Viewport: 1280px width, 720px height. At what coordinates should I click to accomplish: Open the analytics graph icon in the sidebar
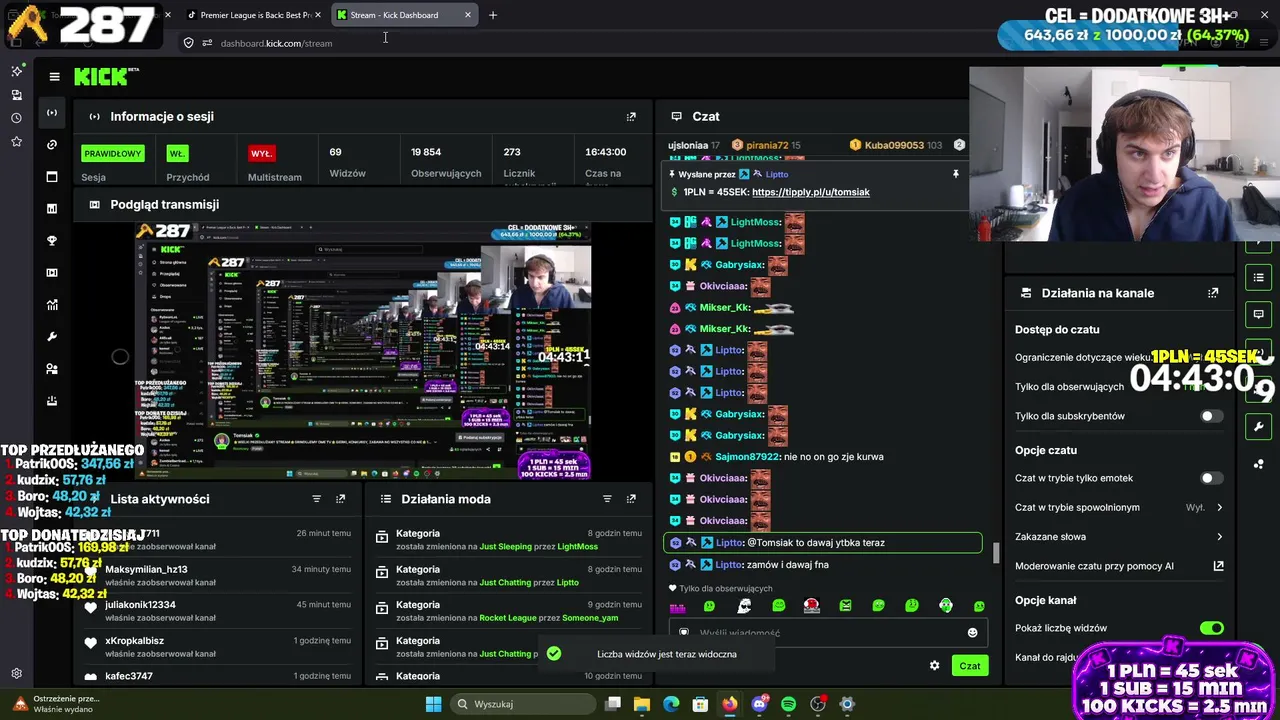(x=52, y=304)
